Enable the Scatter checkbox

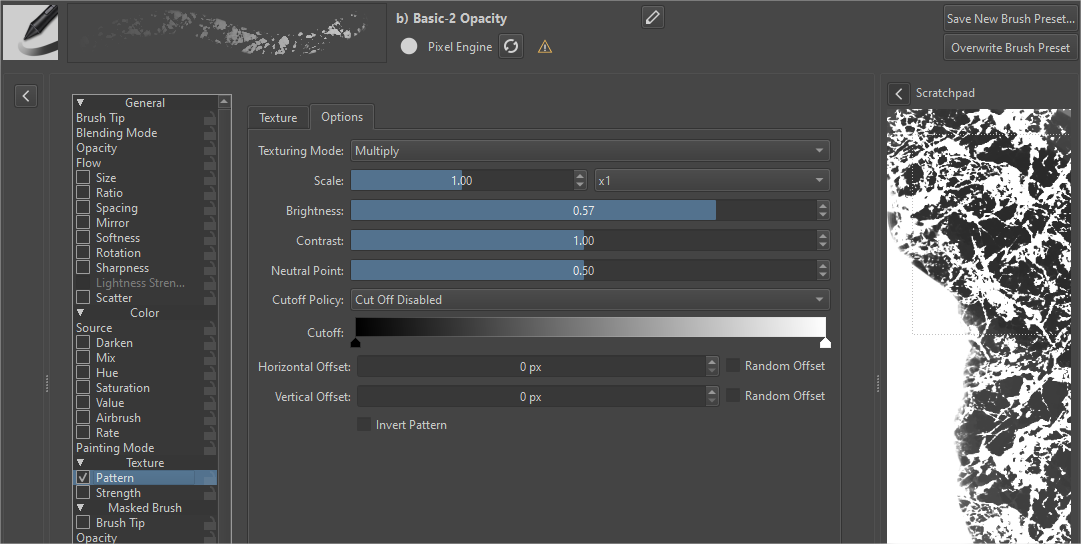click(84, 298)
